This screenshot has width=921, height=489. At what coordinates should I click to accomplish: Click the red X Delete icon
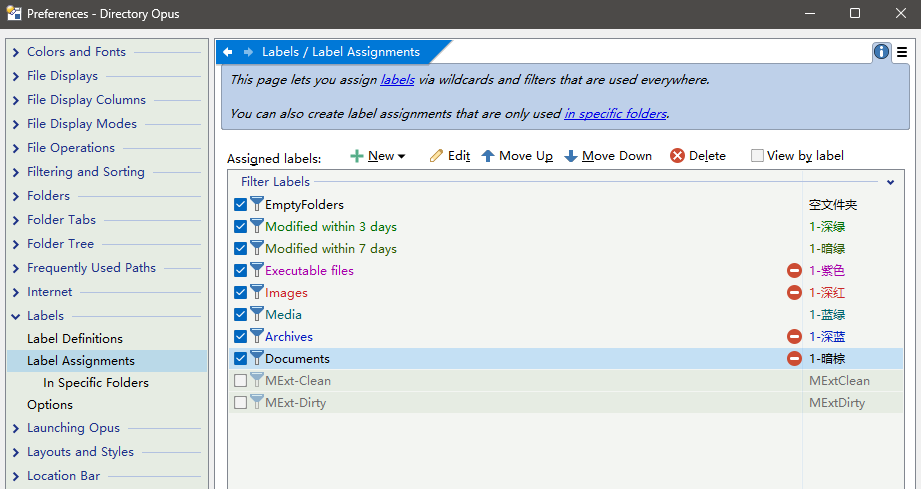tap(677, 156)
